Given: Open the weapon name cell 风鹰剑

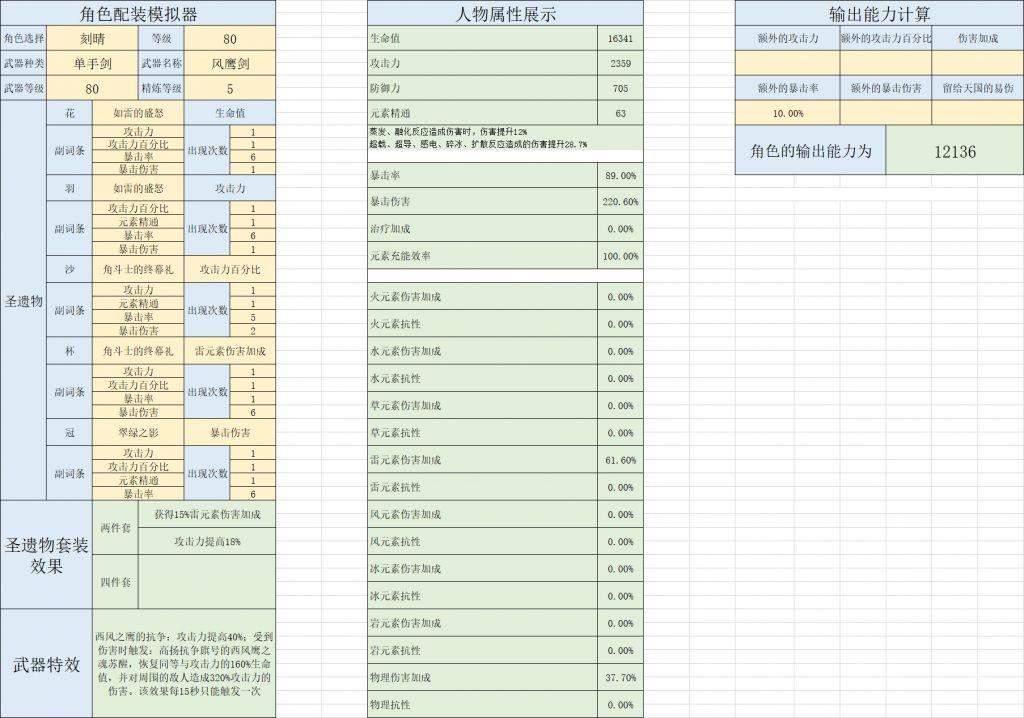Looking at the screenshot, I should pos(230,63).
